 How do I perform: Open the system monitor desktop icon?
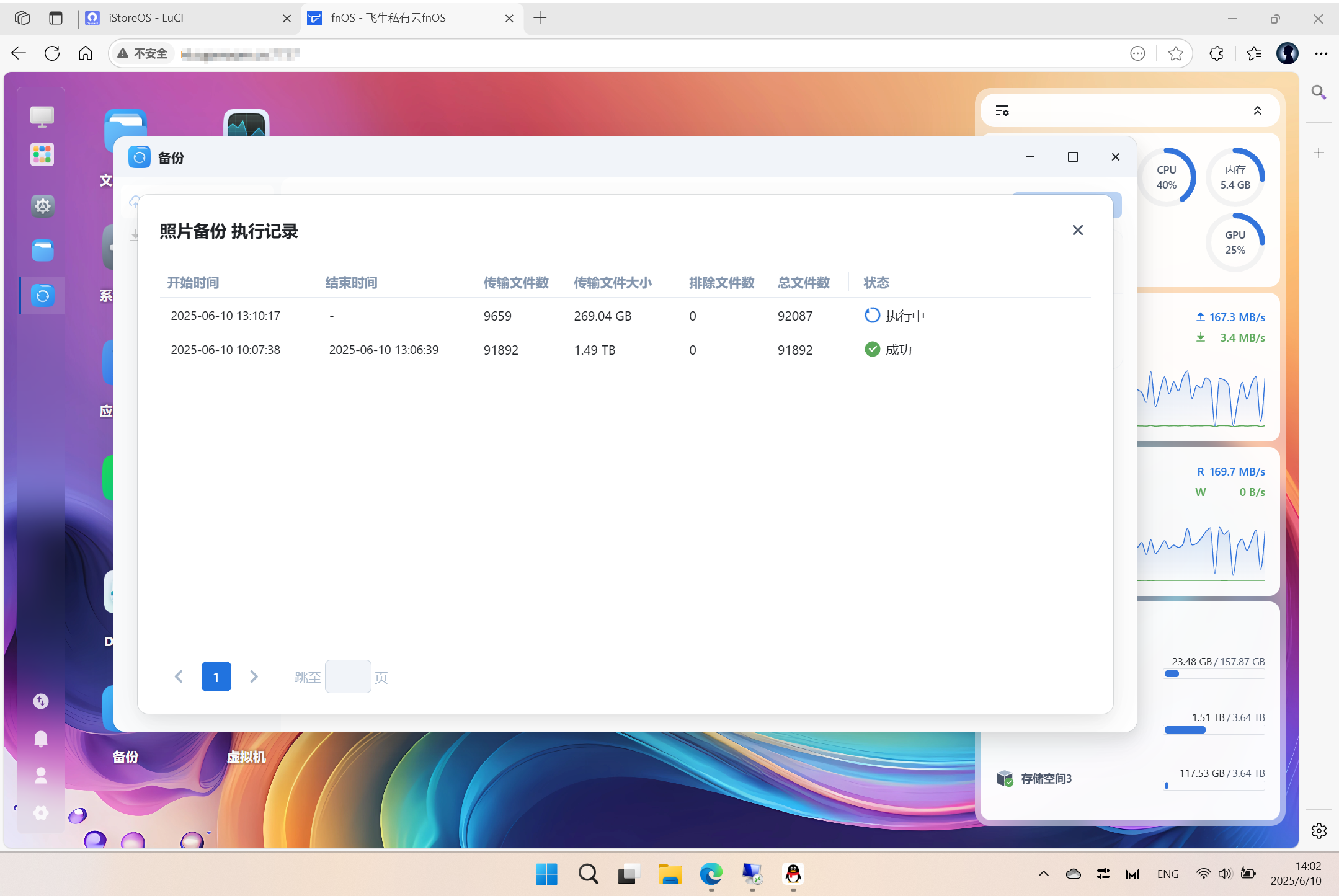246,123
